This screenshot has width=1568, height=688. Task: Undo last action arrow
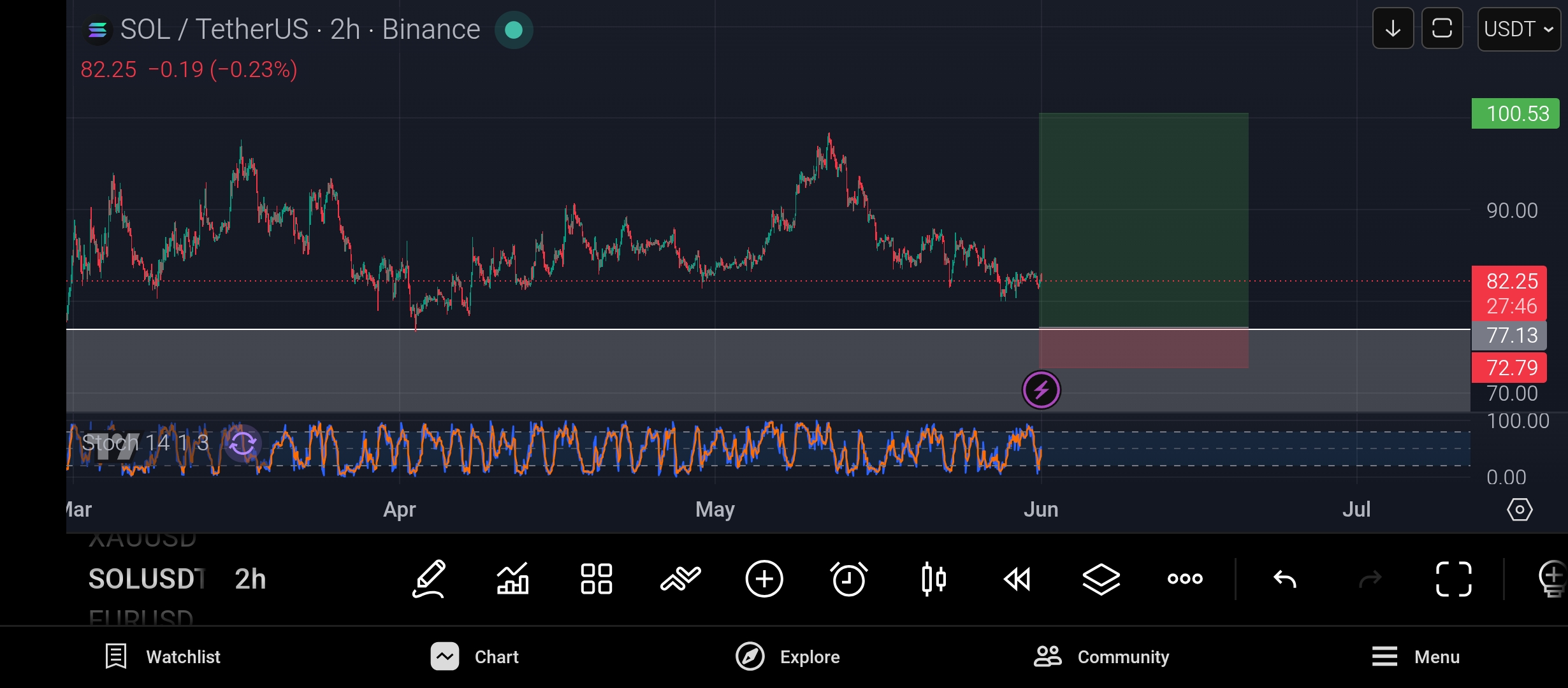tap(1285, 579)
